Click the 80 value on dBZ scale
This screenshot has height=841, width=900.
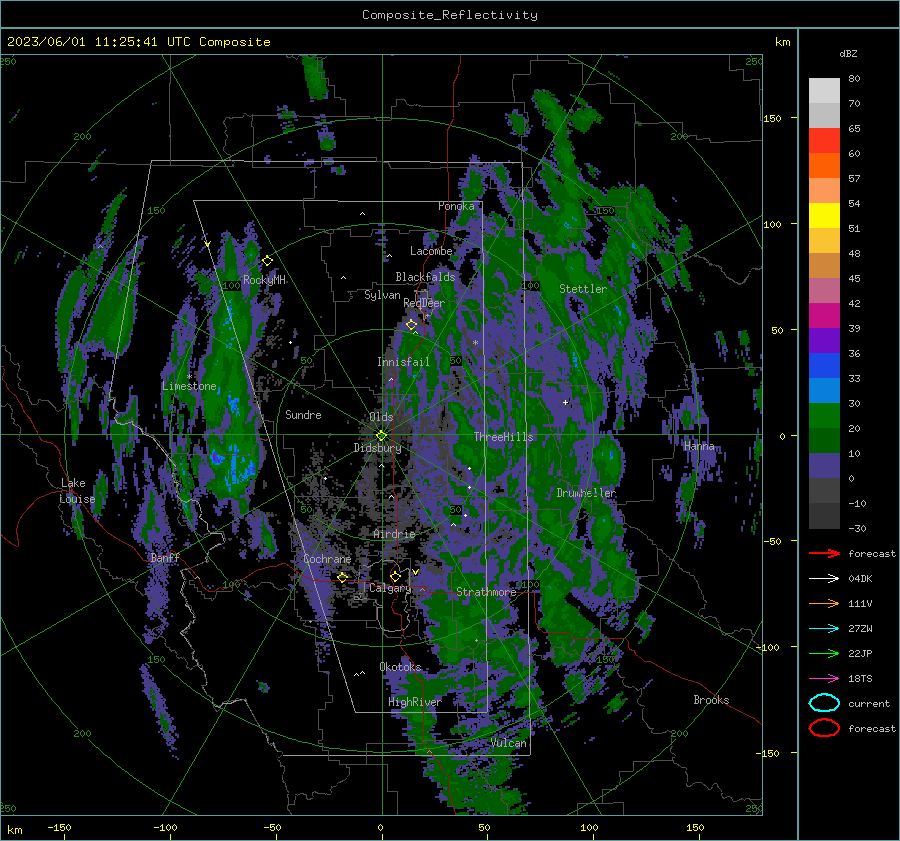point(854,79)
